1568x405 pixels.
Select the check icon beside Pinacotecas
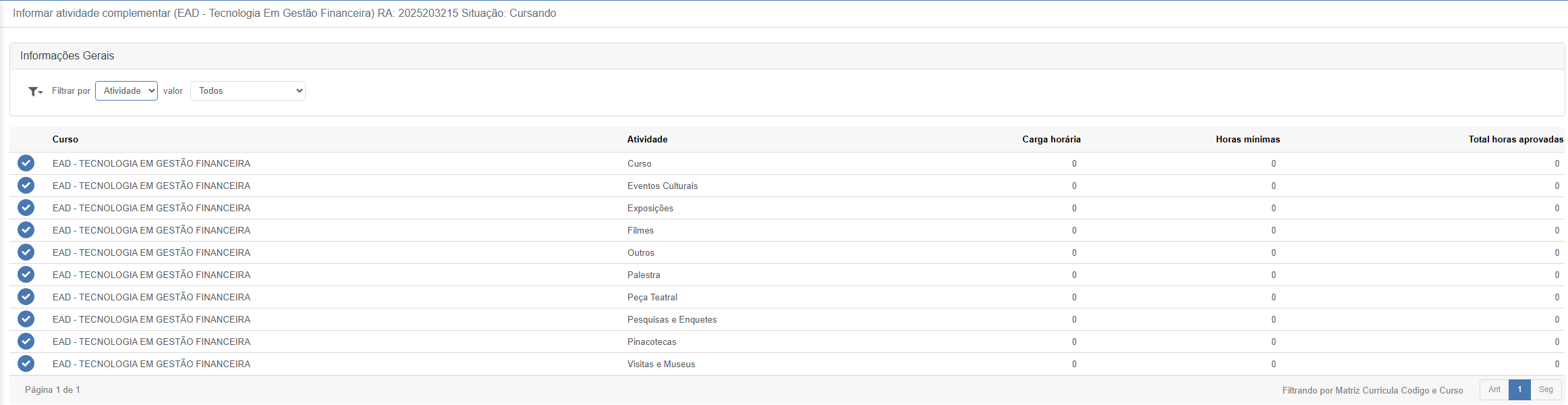click(x=26, y=342)
